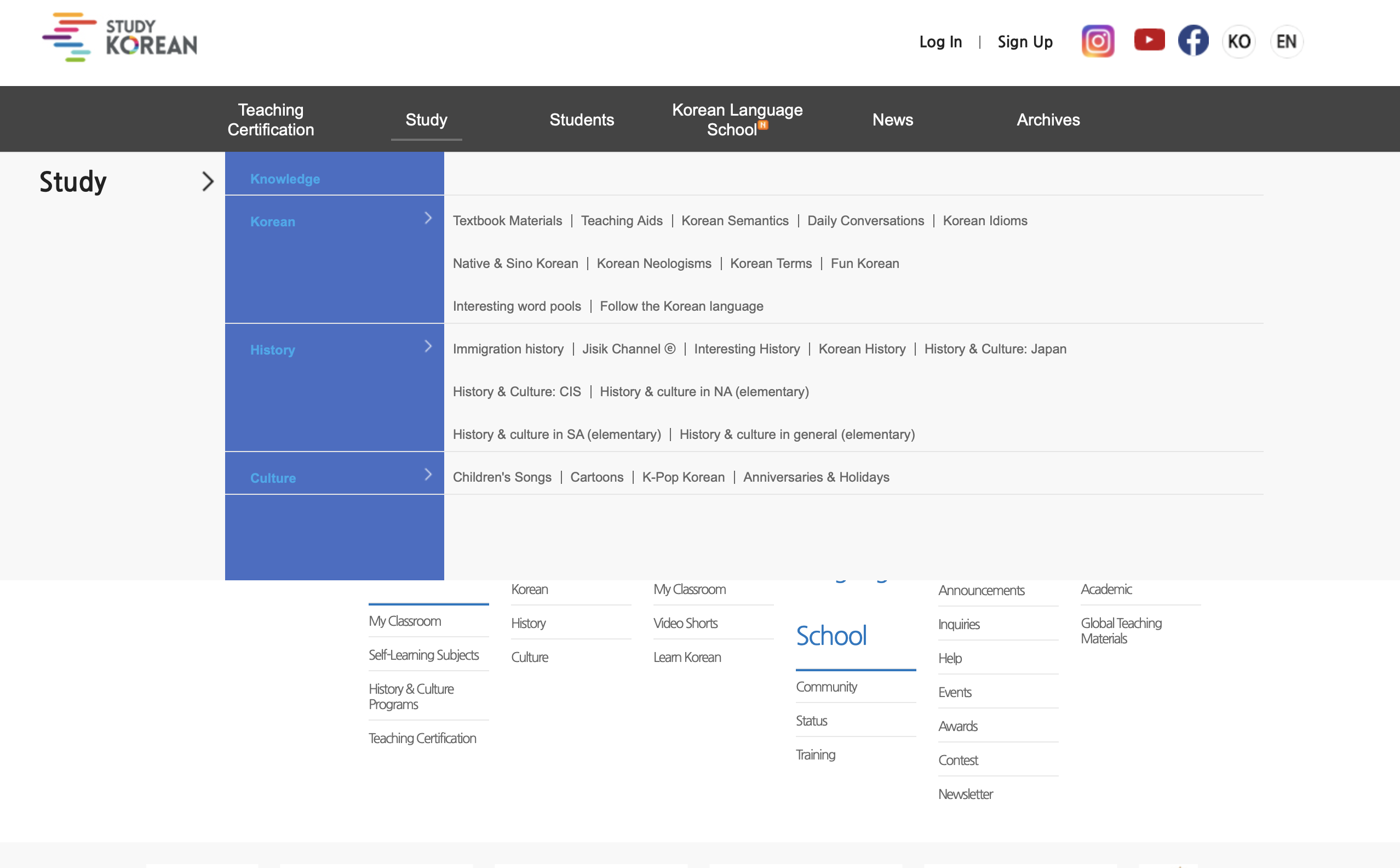Screen dimensions: 1400x868
Task: Click the arrow next to Study heading
Action: [x=208, y=182]
